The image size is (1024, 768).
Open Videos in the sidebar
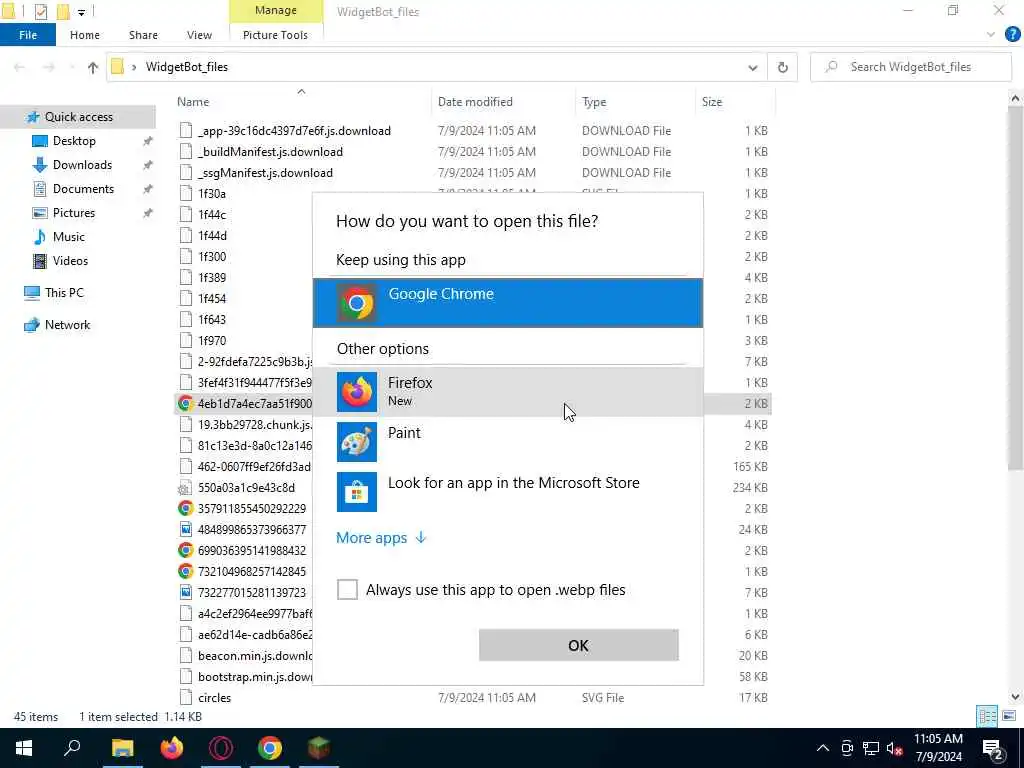click(x=70, y=261)
